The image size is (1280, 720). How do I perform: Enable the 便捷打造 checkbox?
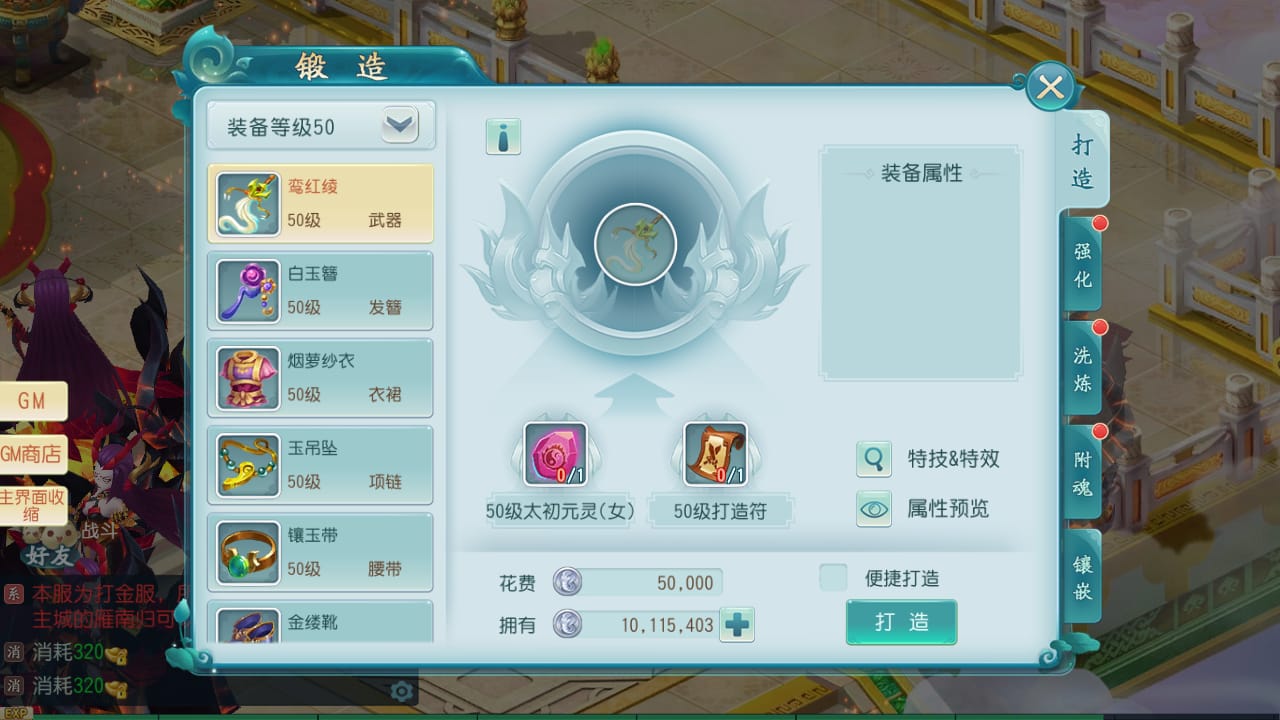tap(833, 577)
